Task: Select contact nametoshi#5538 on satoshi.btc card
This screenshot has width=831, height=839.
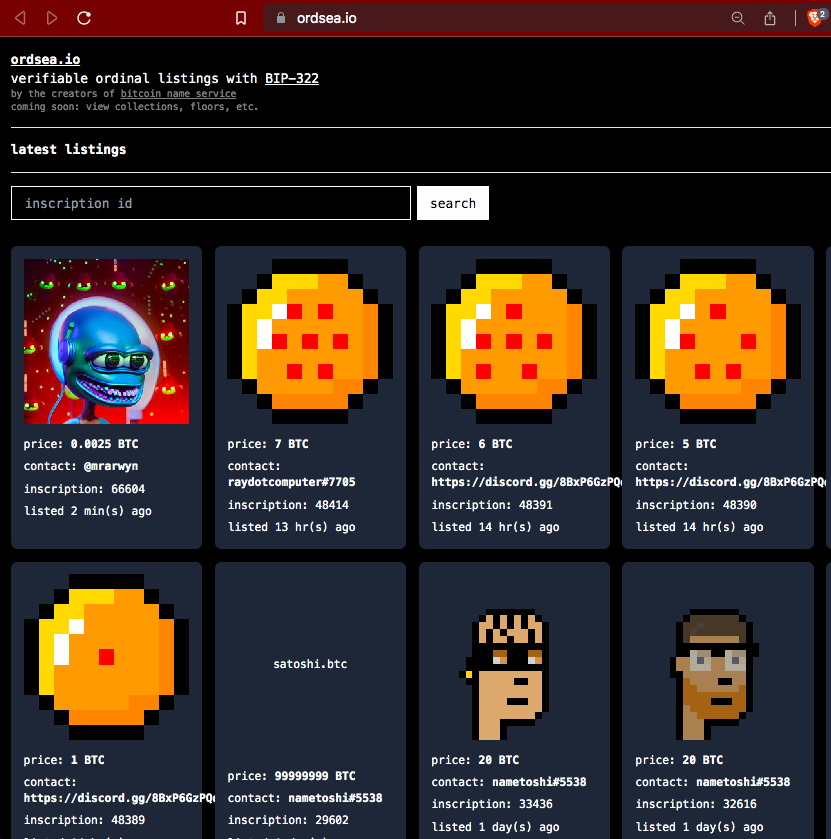Action: (336, 798)
